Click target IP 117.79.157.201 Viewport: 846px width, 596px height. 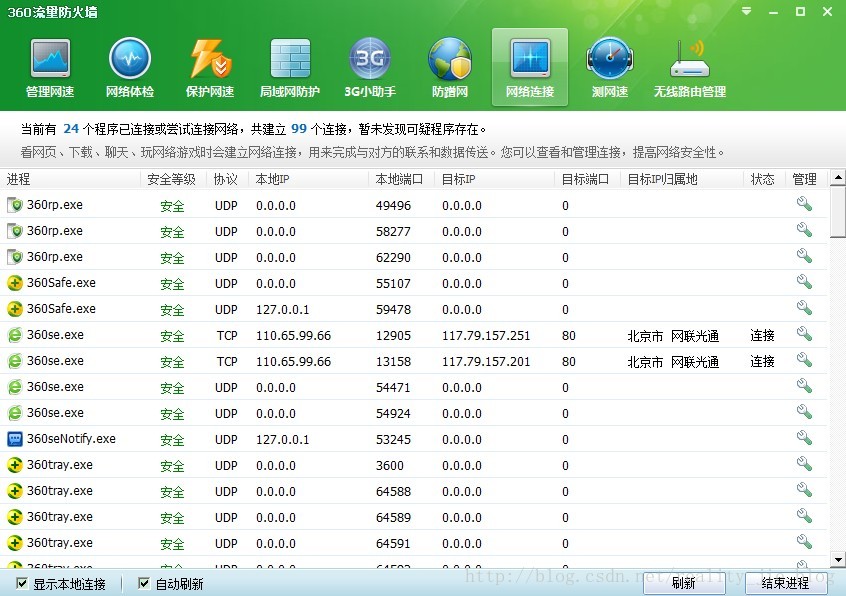(486, 361)
